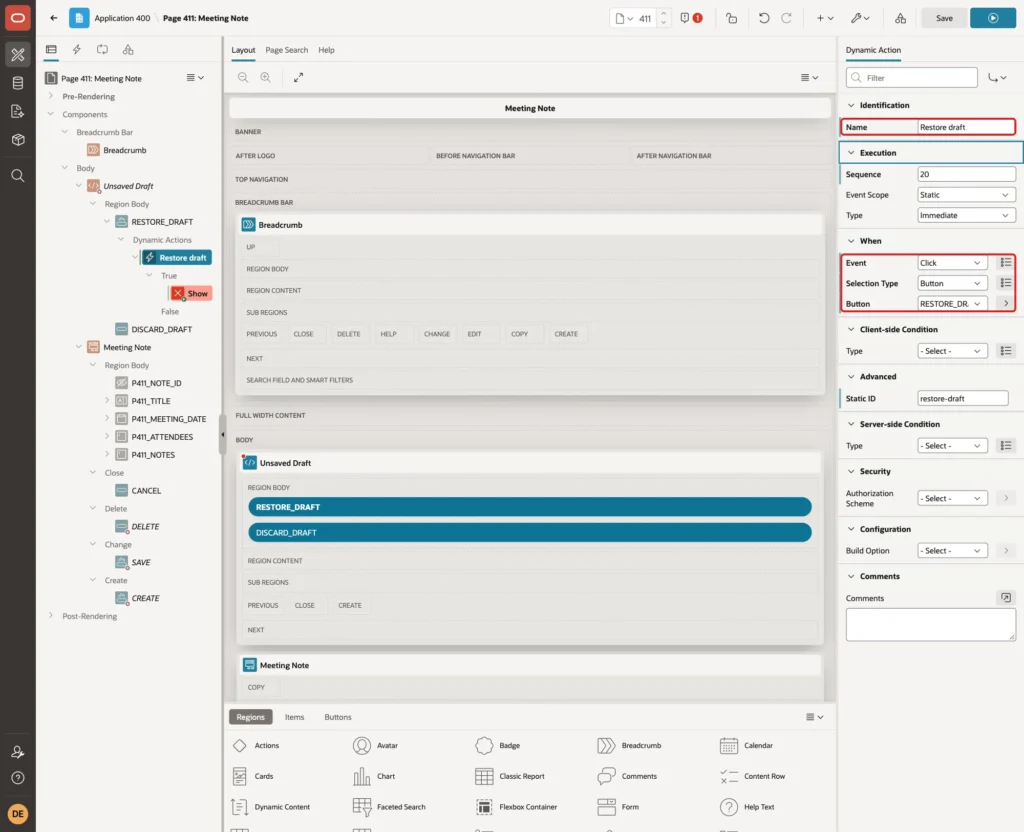Switch gallery to Items tab
This screenshot has width=1024, height=832.
tap(294, 717)
